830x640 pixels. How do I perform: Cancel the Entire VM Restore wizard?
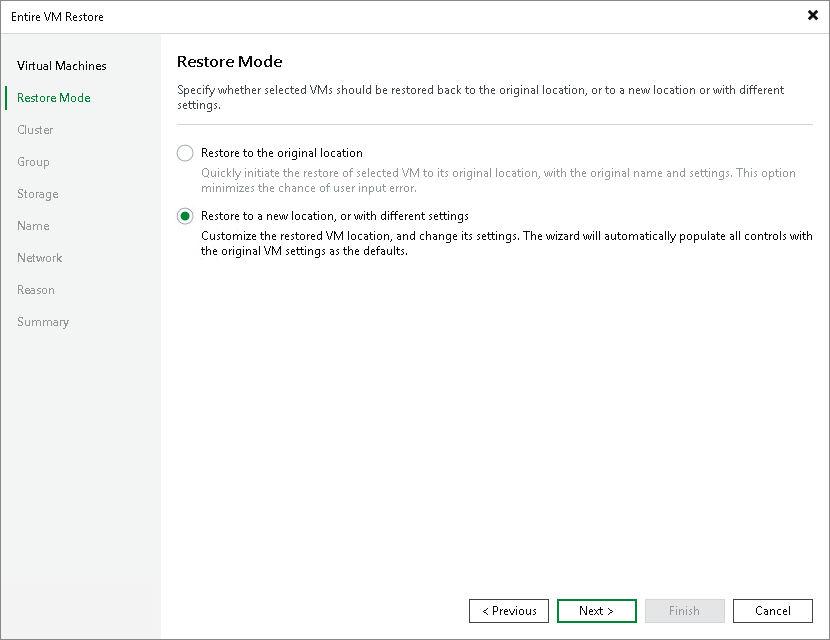point(773,611)
